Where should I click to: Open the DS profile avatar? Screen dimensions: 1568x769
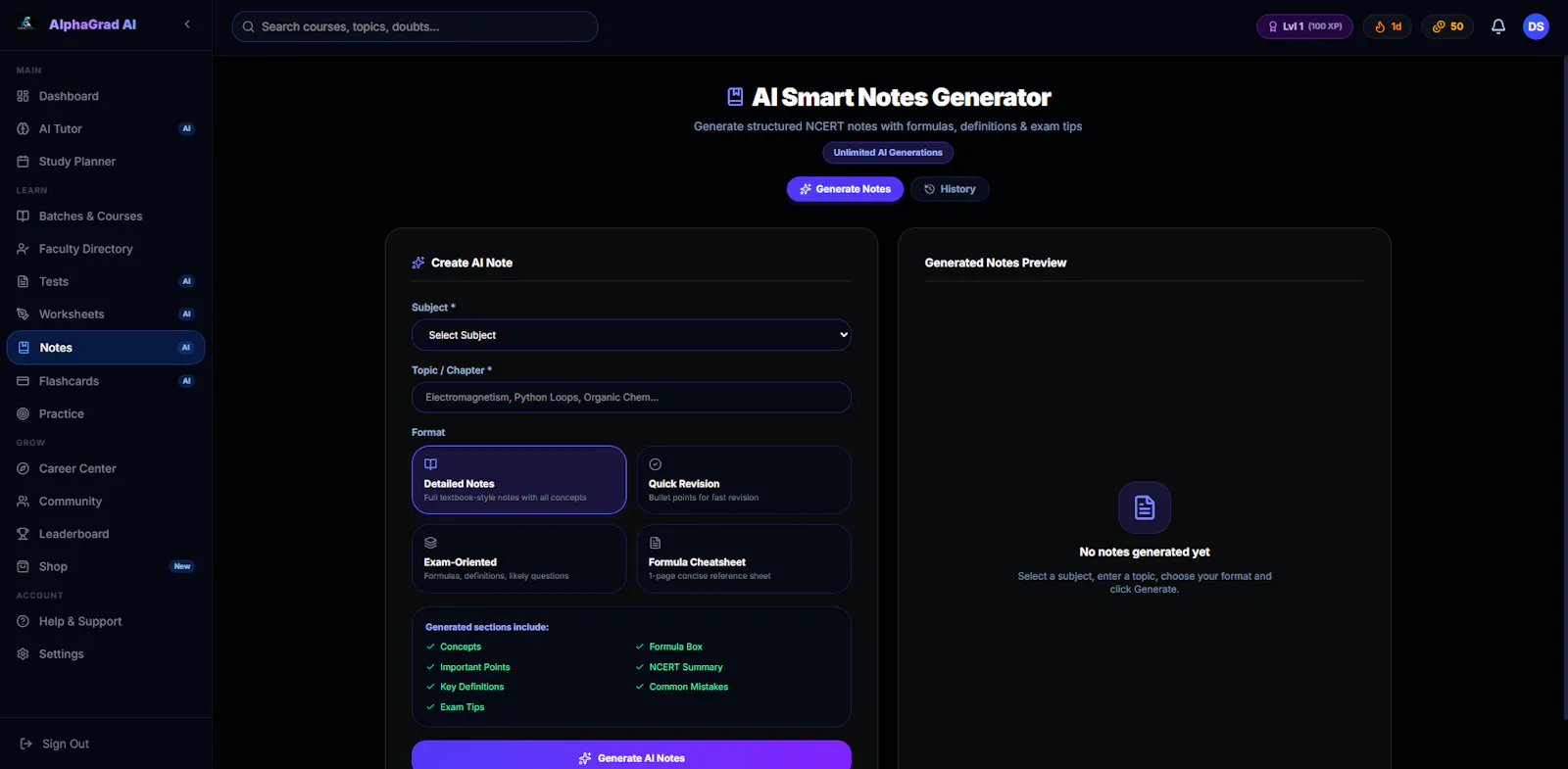coord(1536,26)
